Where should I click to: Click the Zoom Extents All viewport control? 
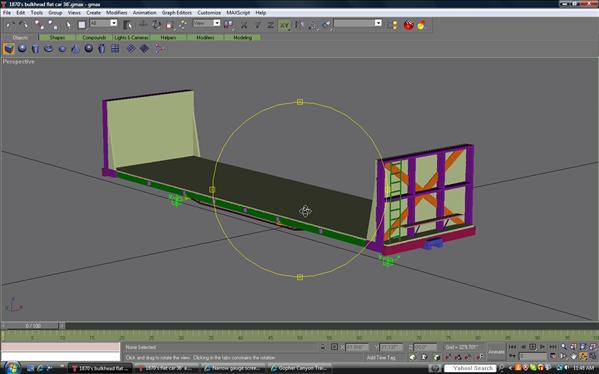pyautogui.click(x=593, y=347)
